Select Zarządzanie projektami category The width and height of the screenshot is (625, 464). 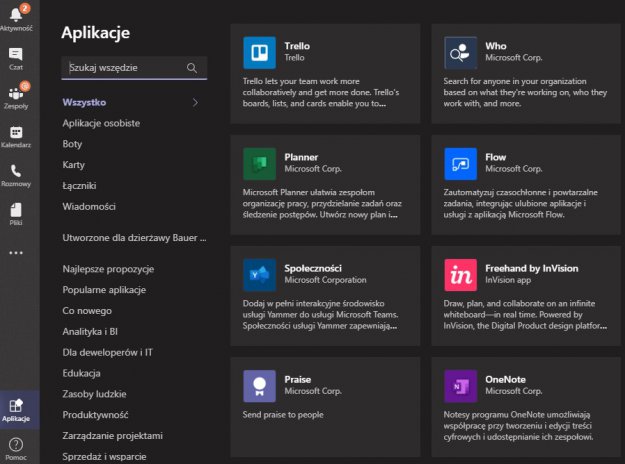click(x=112, y=436)
